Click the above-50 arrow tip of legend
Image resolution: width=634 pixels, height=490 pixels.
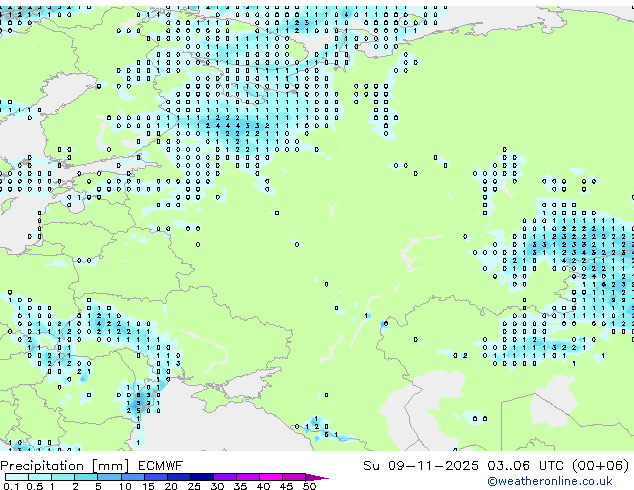coord(317,477)
